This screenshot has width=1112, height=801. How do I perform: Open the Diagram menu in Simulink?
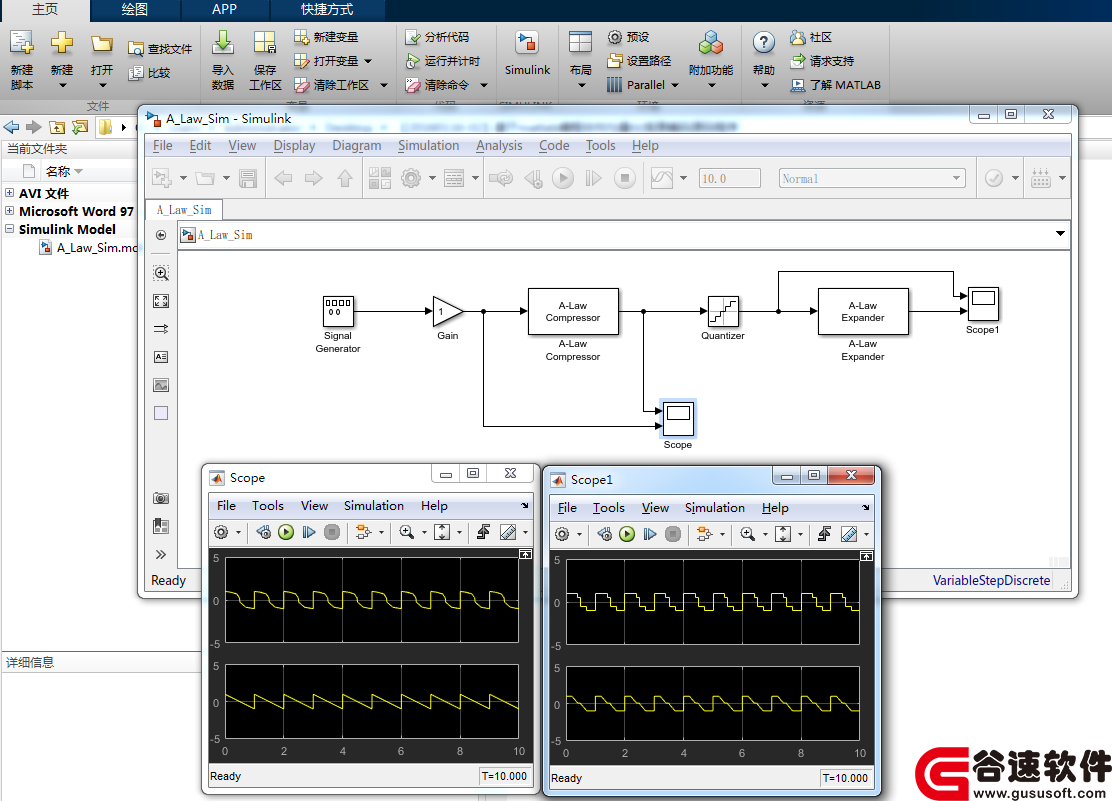(x=357, y=145)
